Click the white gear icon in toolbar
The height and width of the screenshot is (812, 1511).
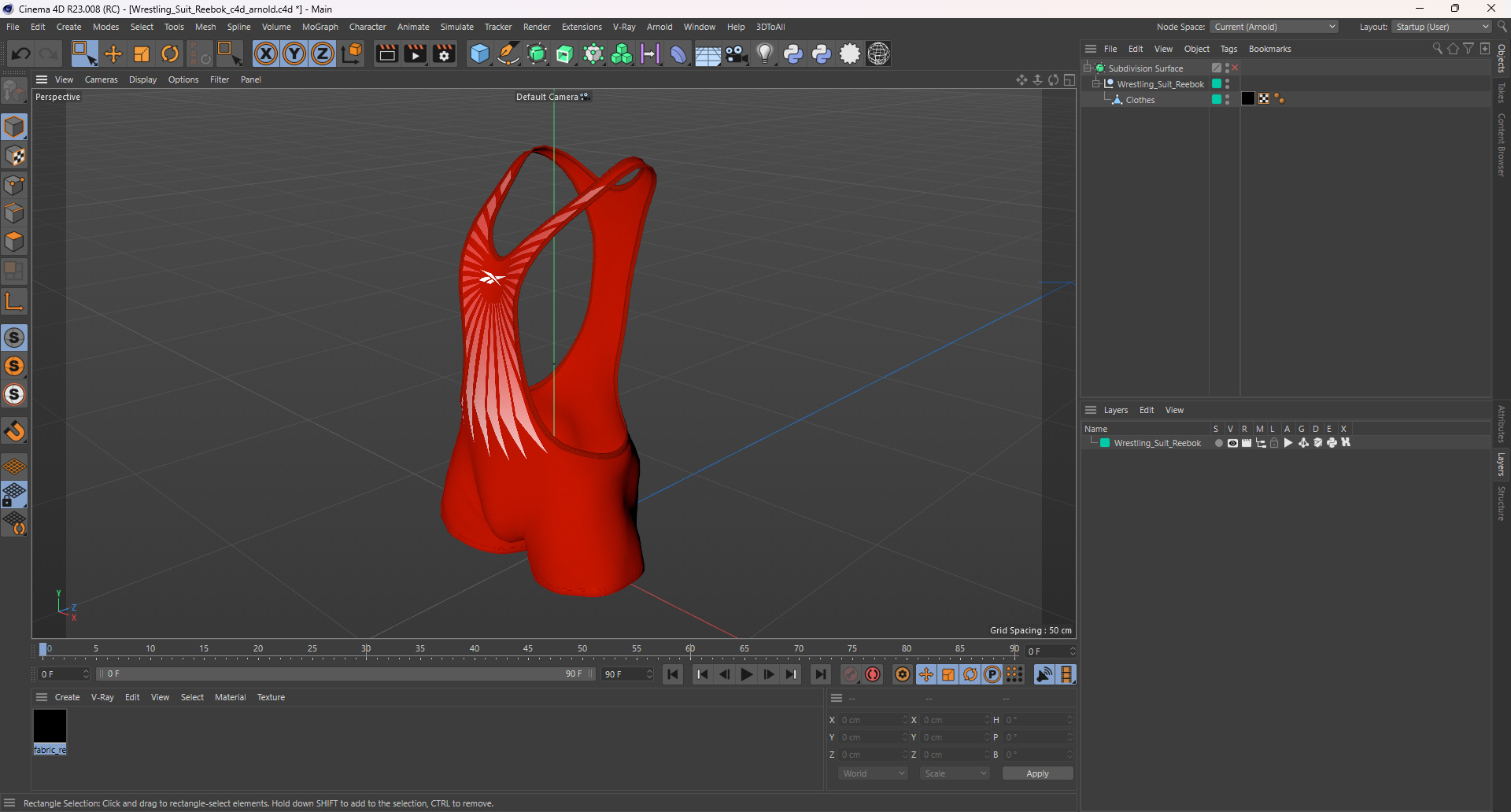click(x=850, y=54)
